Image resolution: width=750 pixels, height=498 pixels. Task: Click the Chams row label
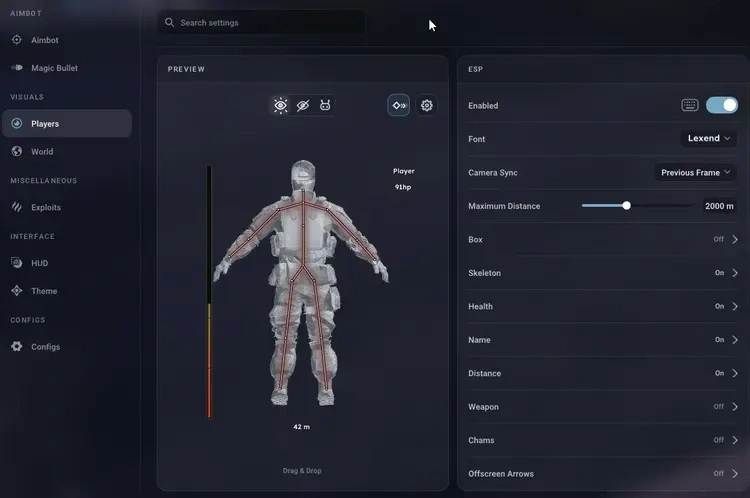tap(481, 440)
